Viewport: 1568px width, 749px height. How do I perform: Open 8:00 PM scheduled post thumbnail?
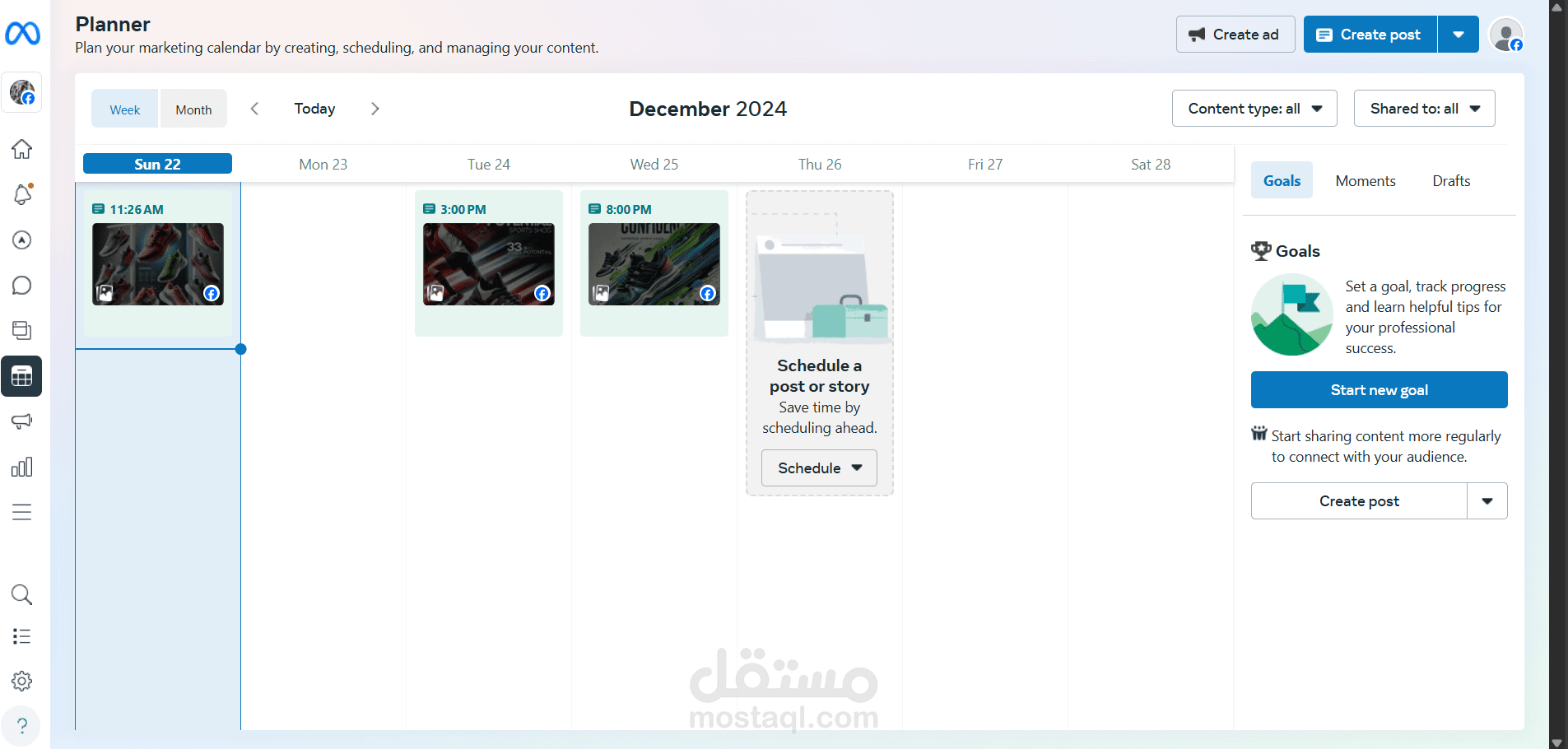tap(654, 264)
